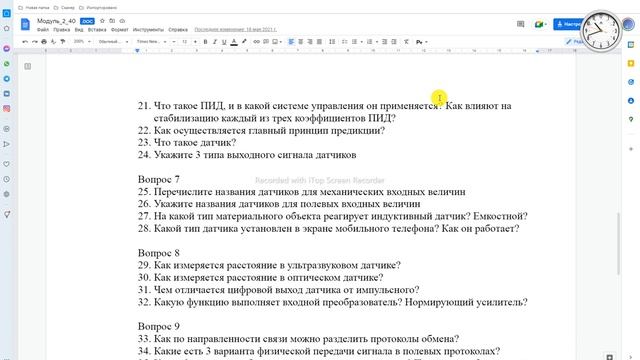The image size is (640, 360).
Task: Click the move-to-folder icon beside title
Action: [x=112, y=21]
